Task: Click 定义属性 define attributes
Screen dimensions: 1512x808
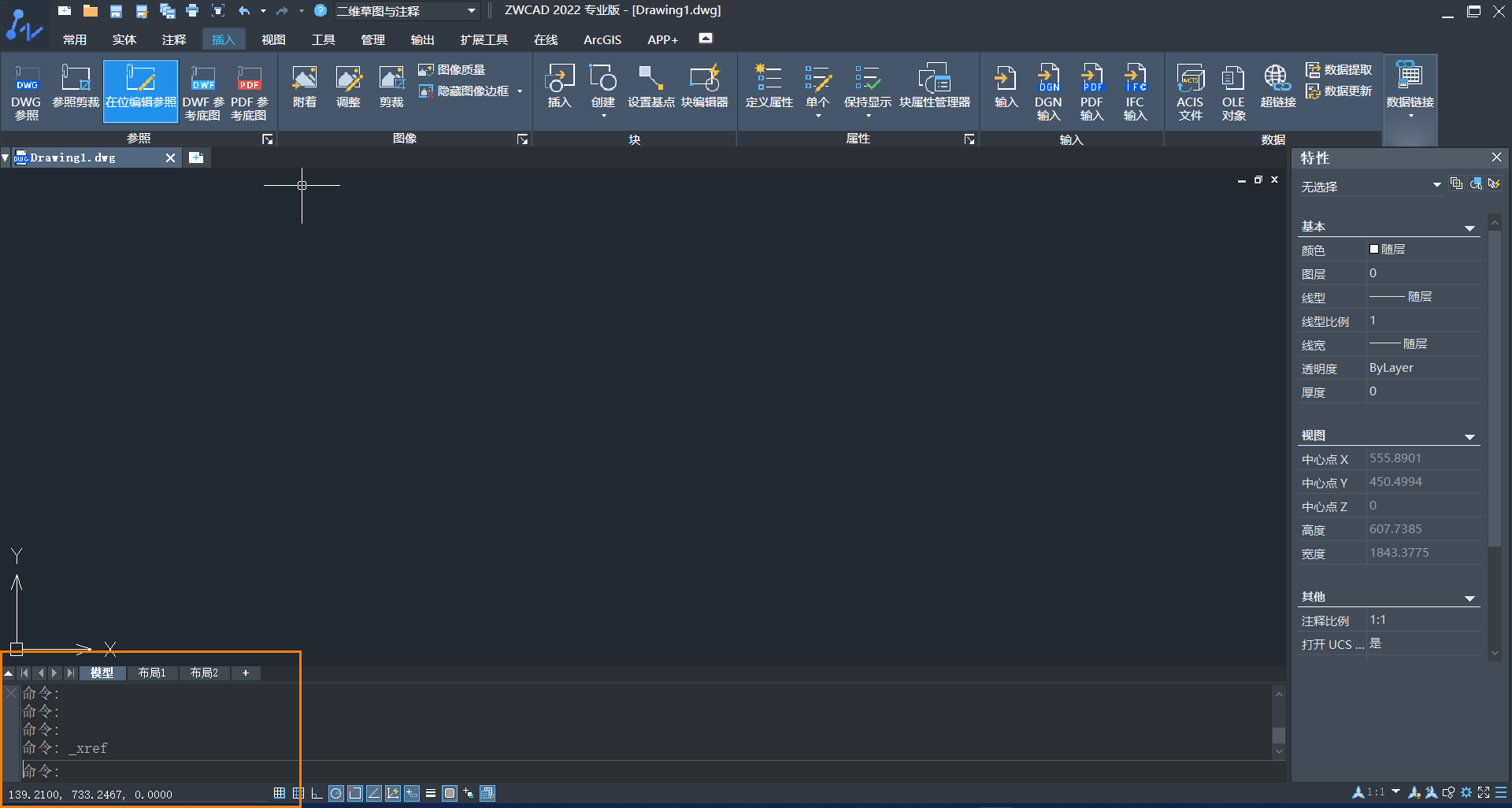Action: (x=769, y=87)
